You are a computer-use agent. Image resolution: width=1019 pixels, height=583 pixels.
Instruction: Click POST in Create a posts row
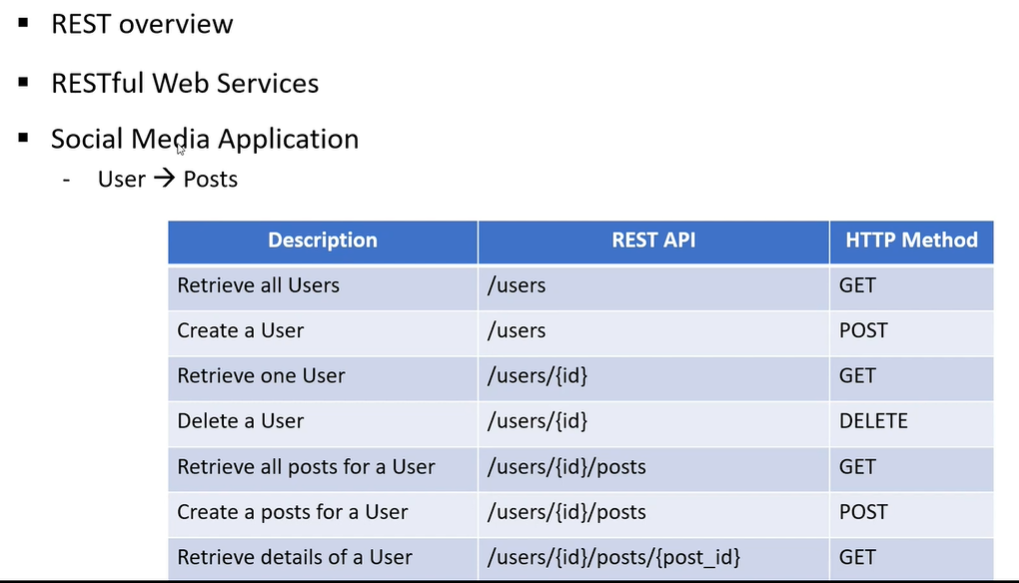coord(863,513)
